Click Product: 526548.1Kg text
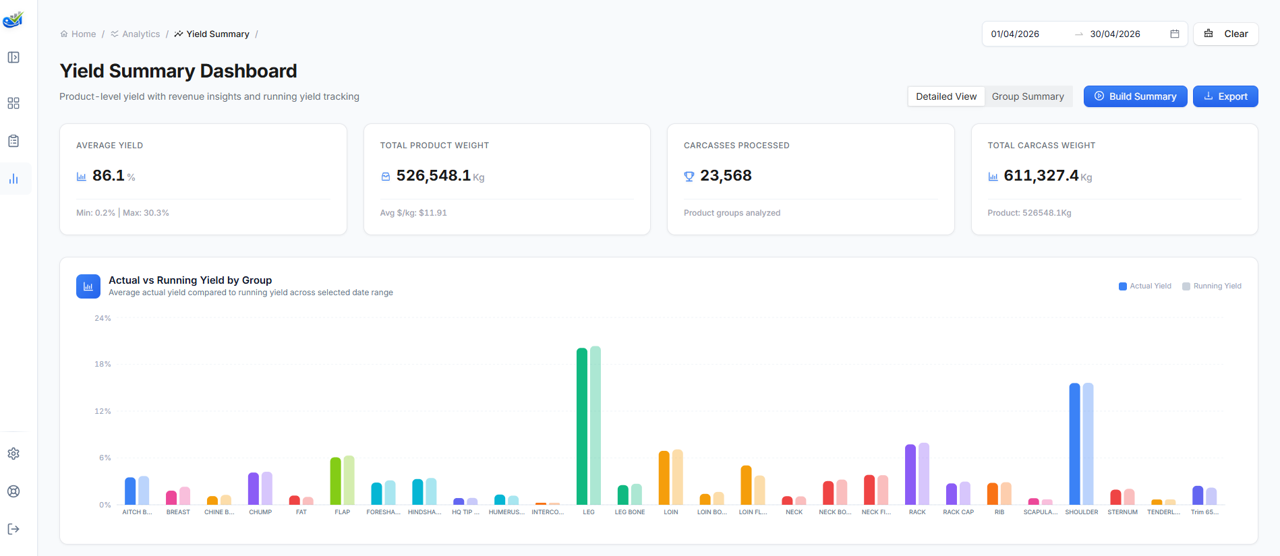Image resolution: width=1280 pixels, height=556 pixels. point(1029,213)
